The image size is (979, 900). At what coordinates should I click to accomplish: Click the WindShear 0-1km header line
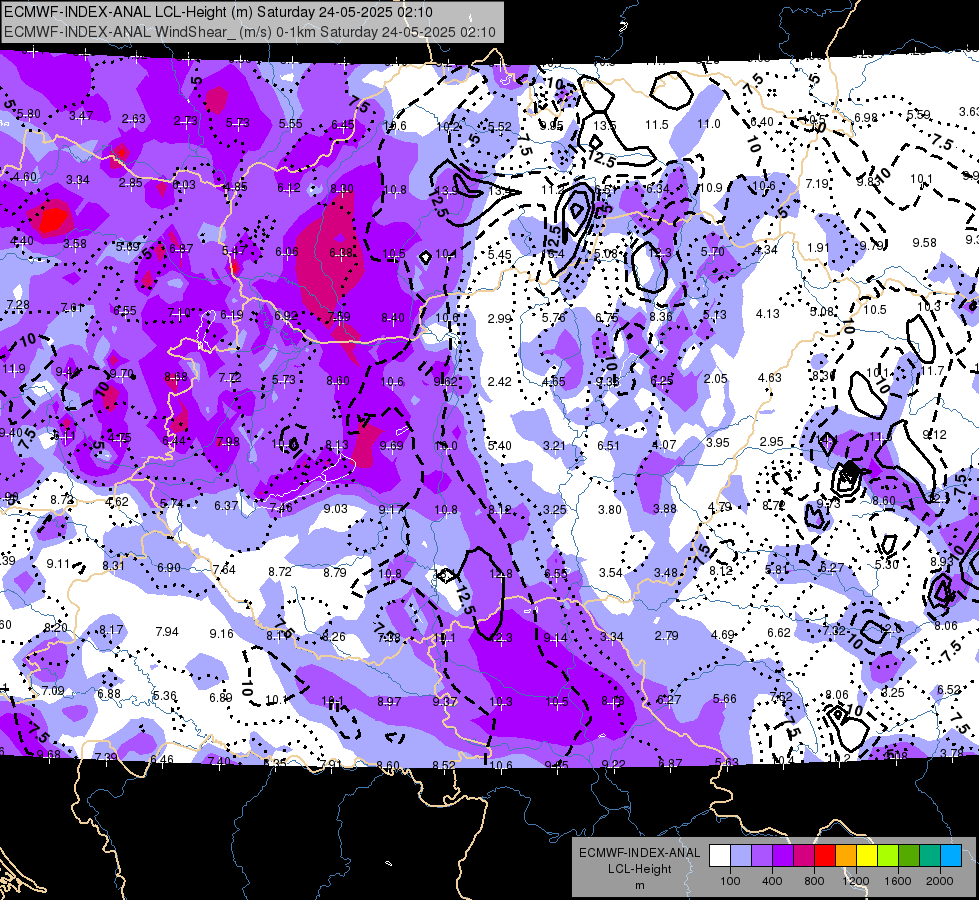pyautogui.click(x=250, y=32)
